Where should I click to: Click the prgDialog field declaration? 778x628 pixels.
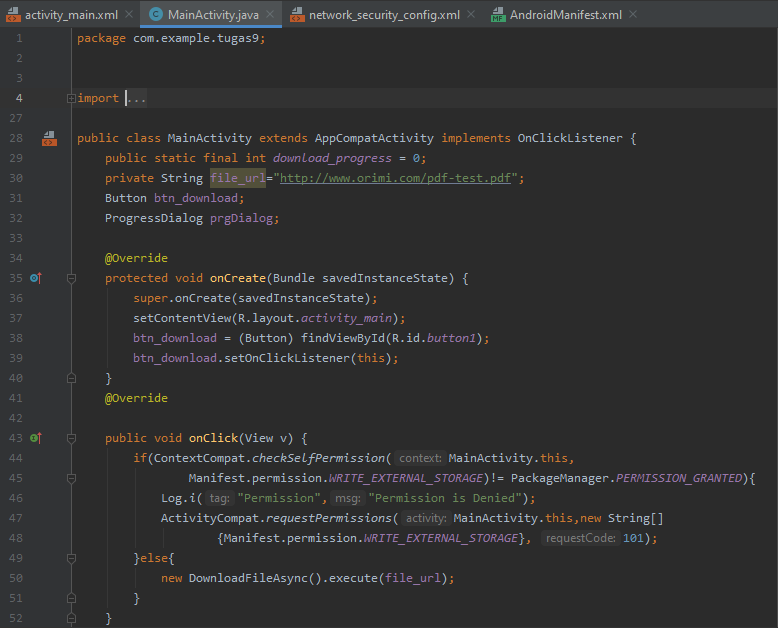[241, 218]
